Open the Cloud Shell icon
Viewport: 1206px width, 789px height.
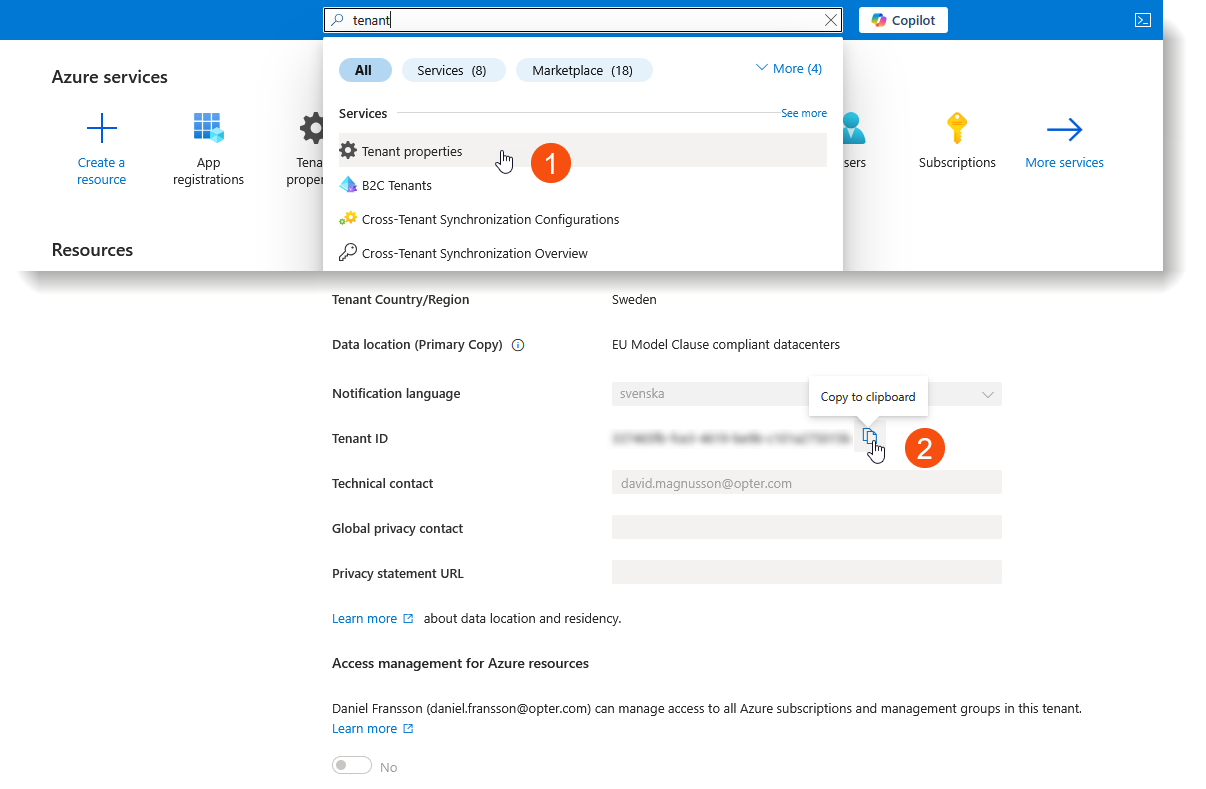coord(1142,20)
